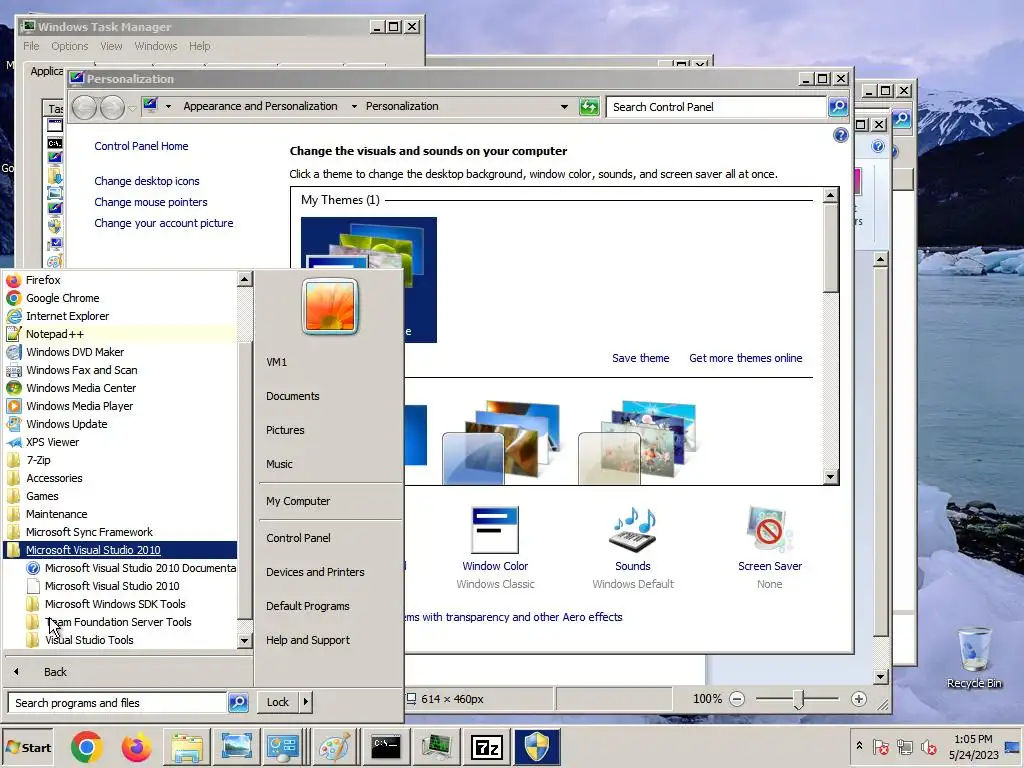This screenshot has height=768, width=1024.
Task: Open the Task Manager Help menu
Action: pos(199,46)
